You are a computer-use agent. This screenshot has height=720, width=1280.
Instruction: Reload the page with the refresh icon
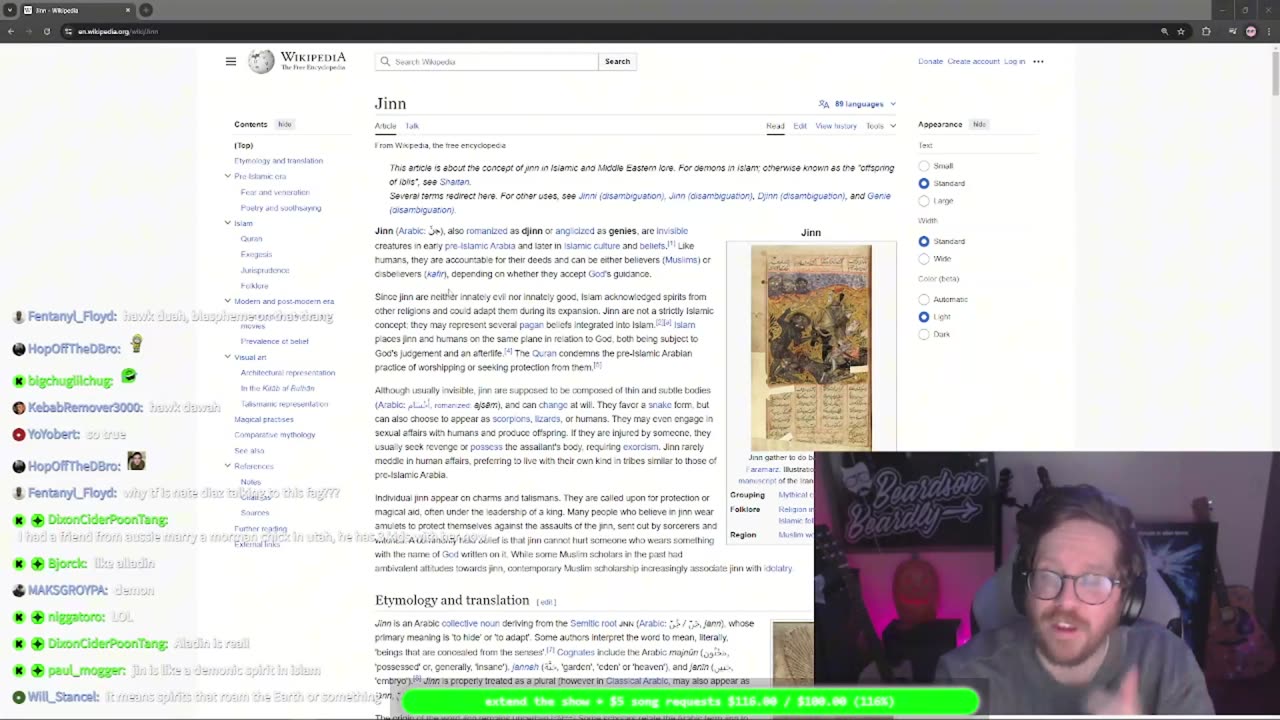[47, 31]
